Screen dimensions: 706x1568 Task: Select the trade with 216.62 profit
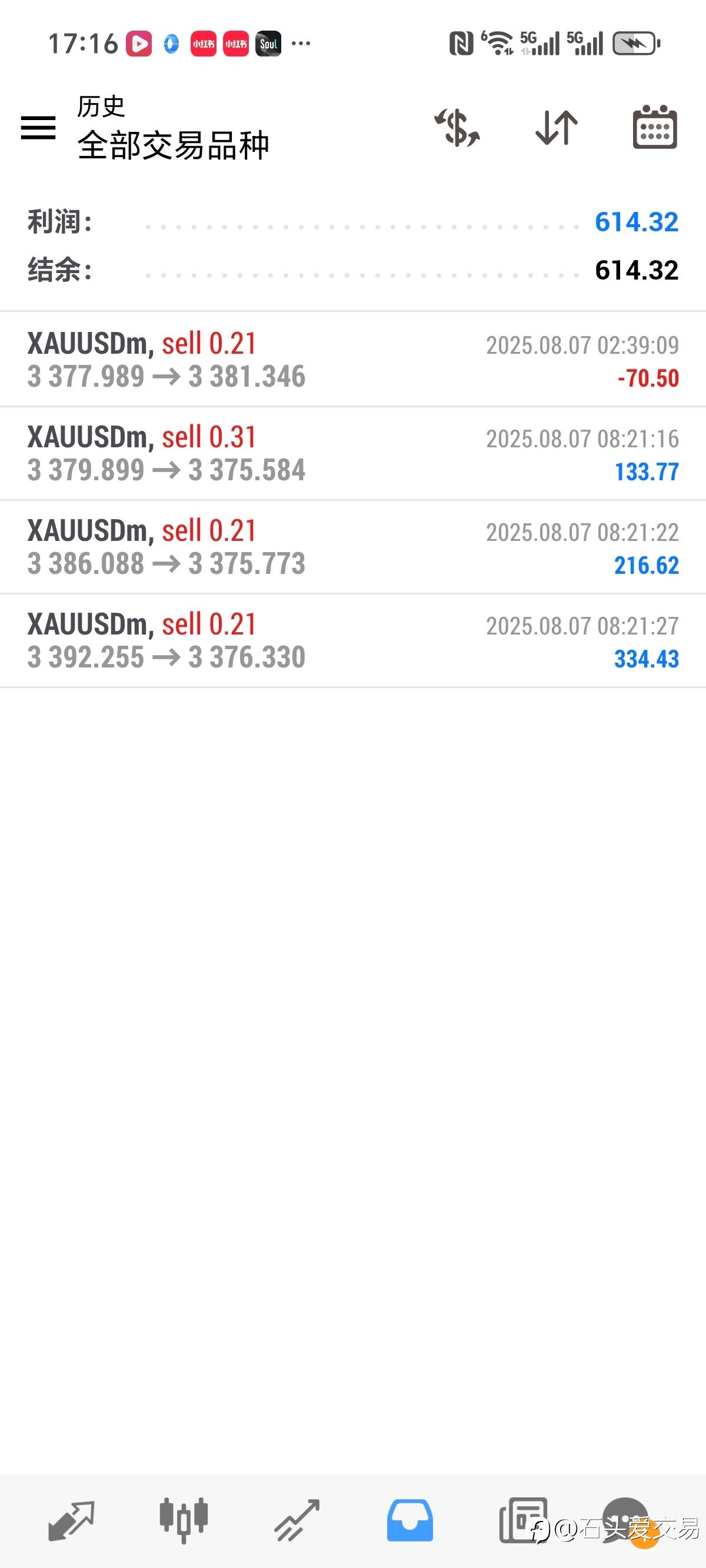coord(353,547)
